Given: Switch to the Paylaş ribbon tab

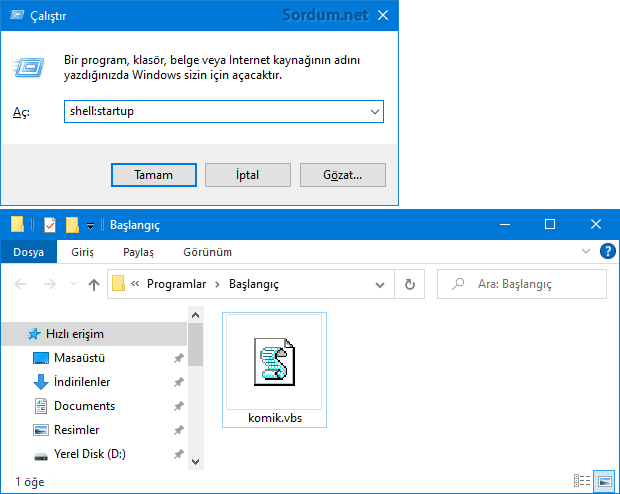Looking at the screenshot, I should pos(138,252).
